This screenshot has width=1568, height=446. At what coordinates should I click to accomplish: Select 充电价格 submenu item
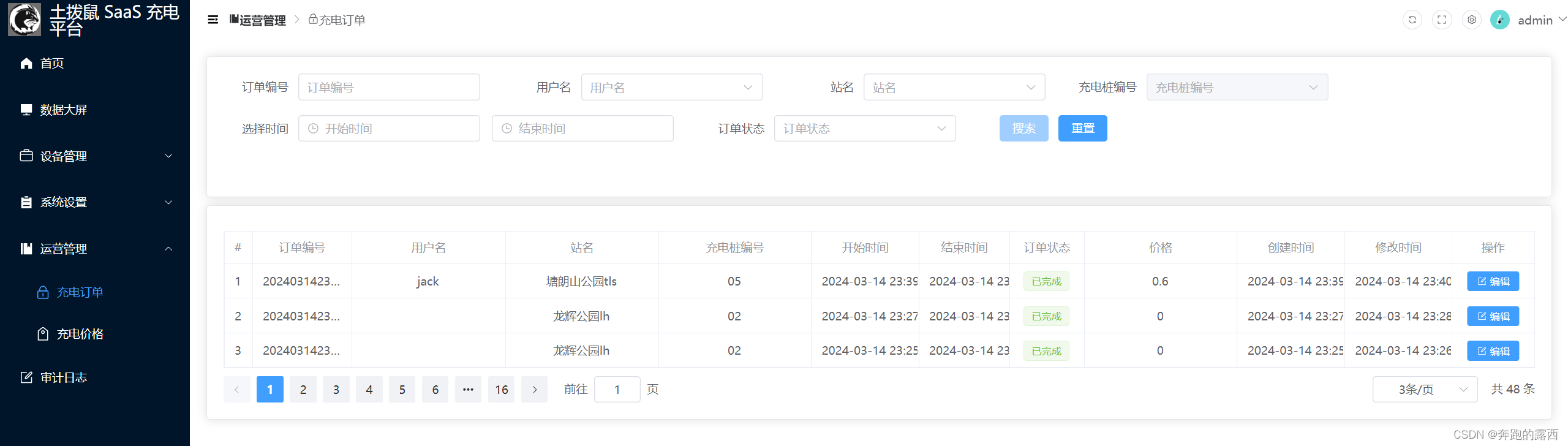pyautogui.click(x=95, y=334)
